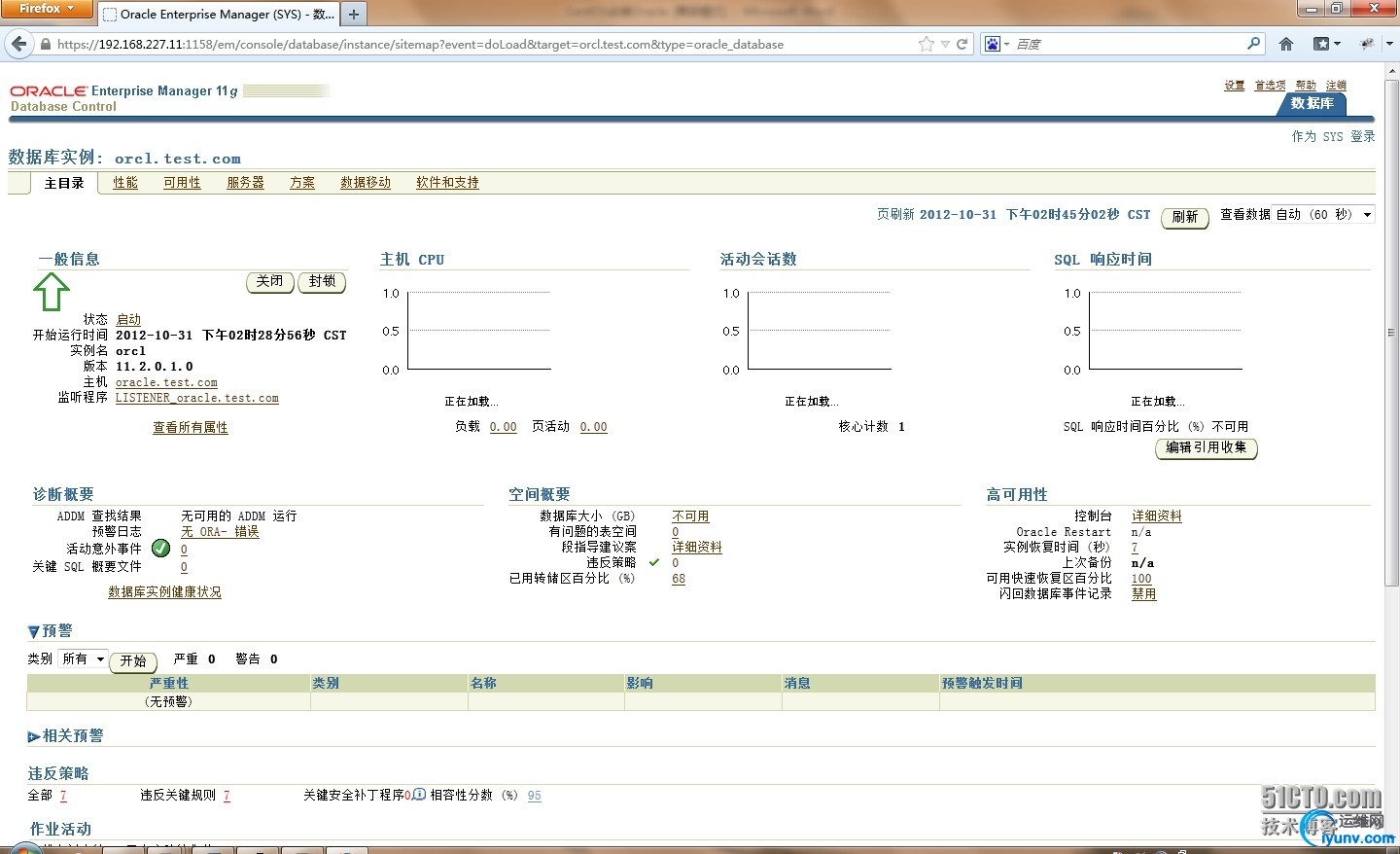
Task: Bookmark this page with the star icon
Action: 927,44
